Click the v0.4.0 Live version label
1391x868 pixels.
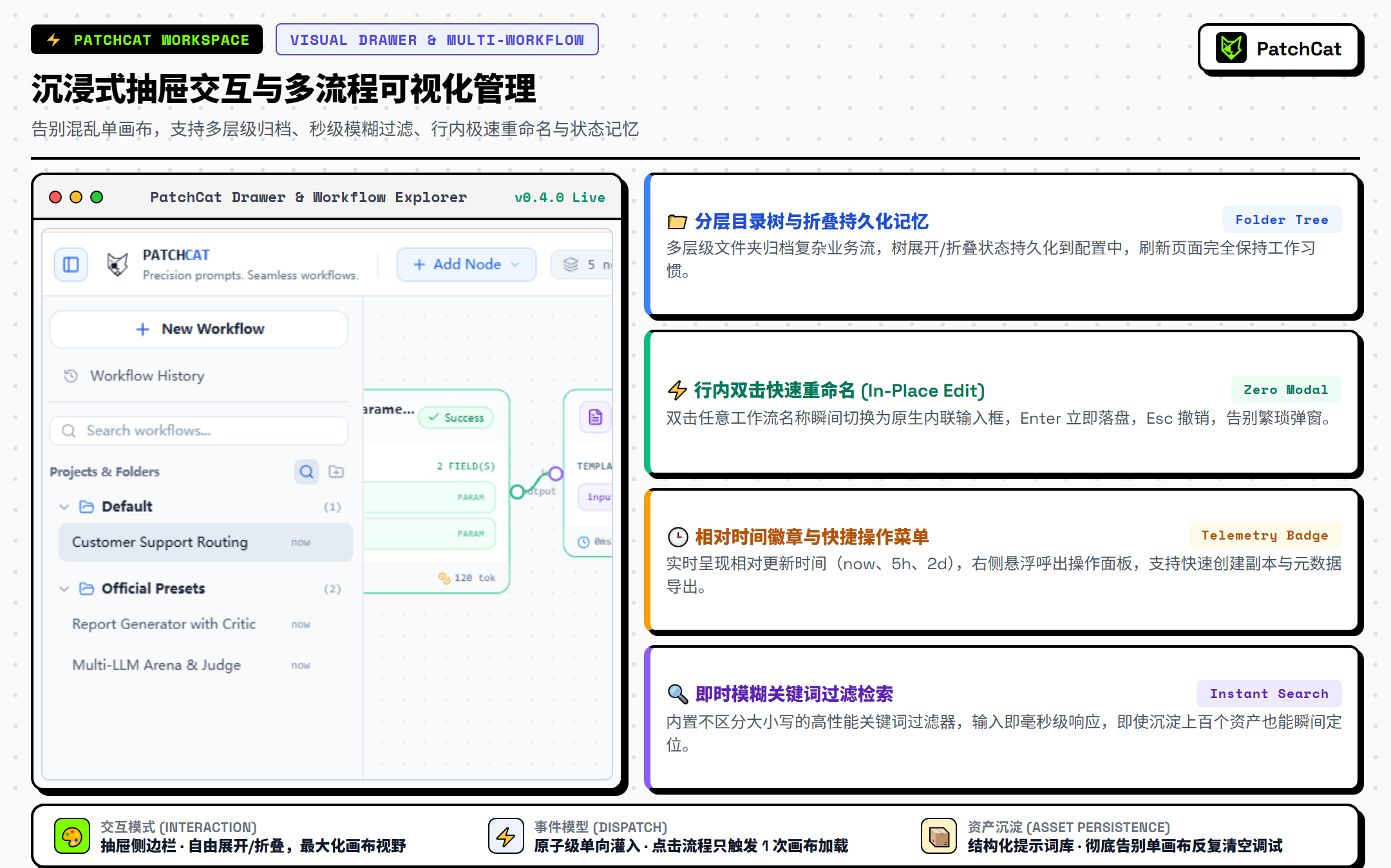[x=560, y=198]
